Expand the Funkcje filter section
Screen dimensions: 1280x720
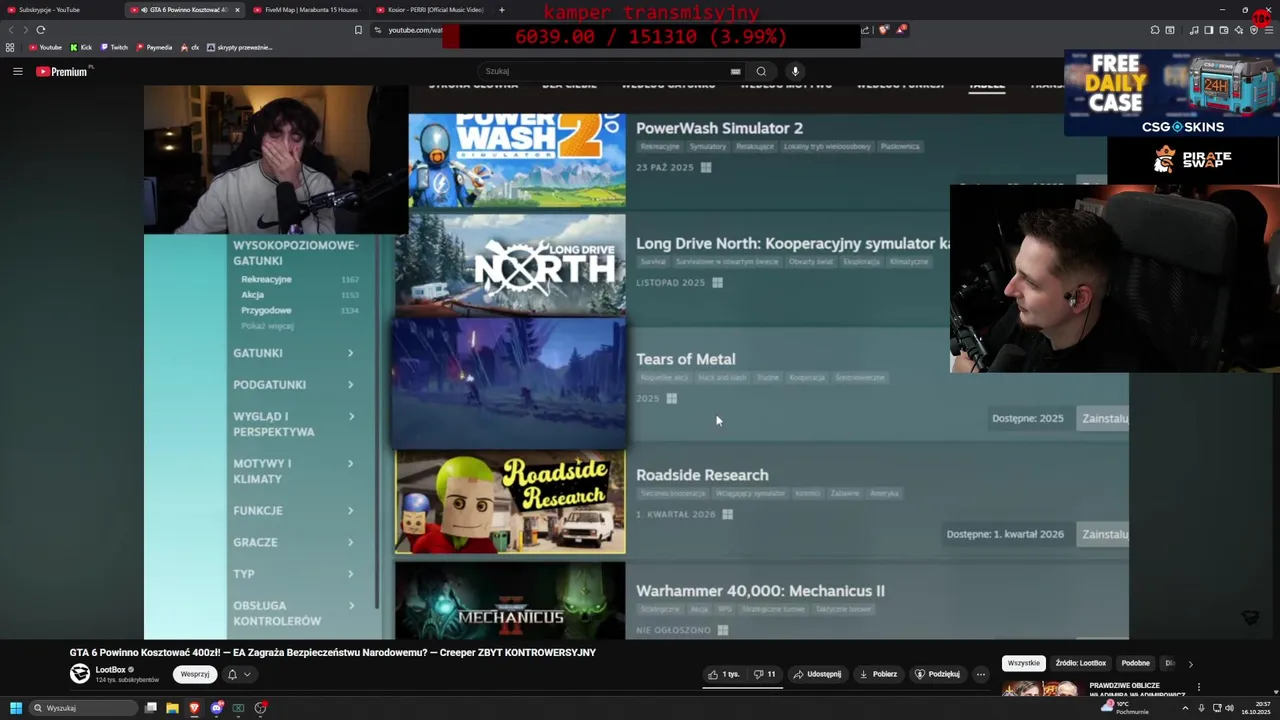(294, 510)
